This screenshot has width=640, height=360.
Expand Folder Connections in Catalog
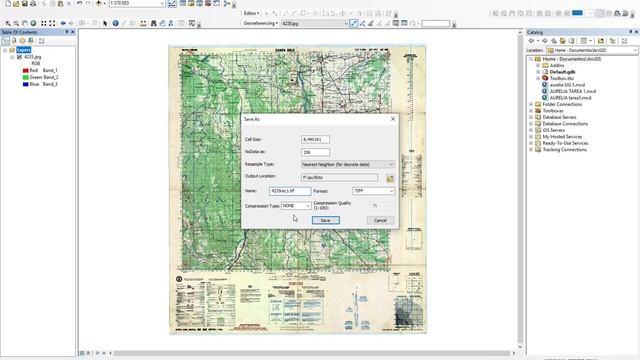coord(531,104)
